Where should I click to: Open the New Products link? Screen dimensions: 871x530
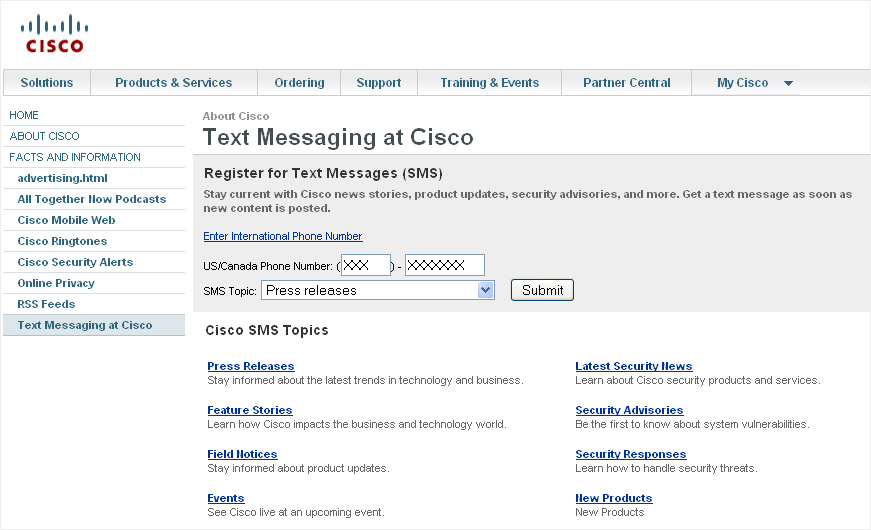point(613,498)
